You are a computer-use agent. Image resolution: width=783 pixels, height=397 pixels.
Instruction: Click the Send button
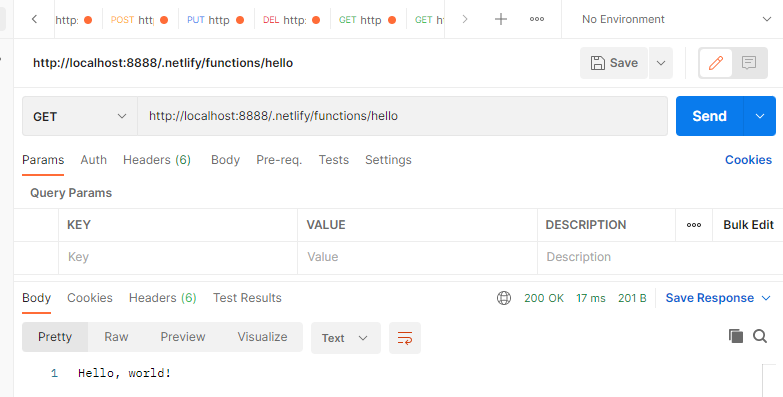tap(709, 116)
